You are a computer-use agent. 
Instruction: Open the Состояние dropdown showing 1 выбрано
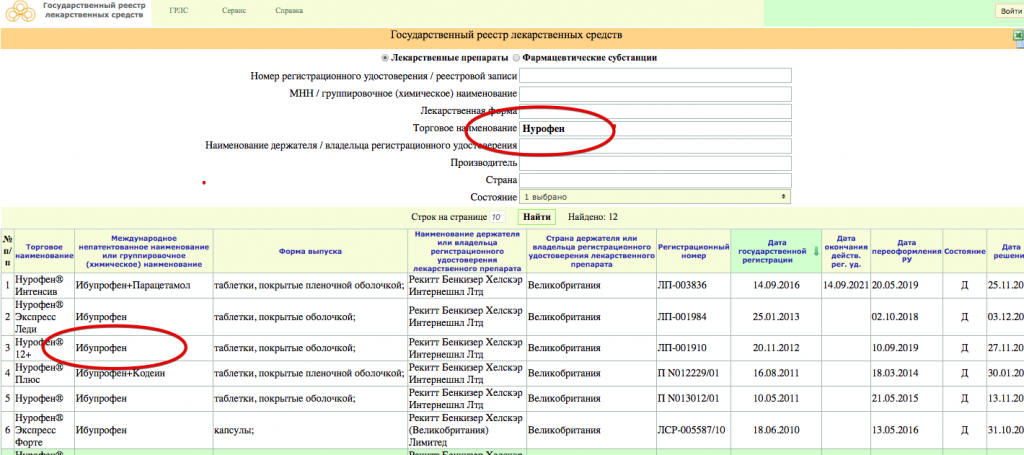[x=655, y=196]
